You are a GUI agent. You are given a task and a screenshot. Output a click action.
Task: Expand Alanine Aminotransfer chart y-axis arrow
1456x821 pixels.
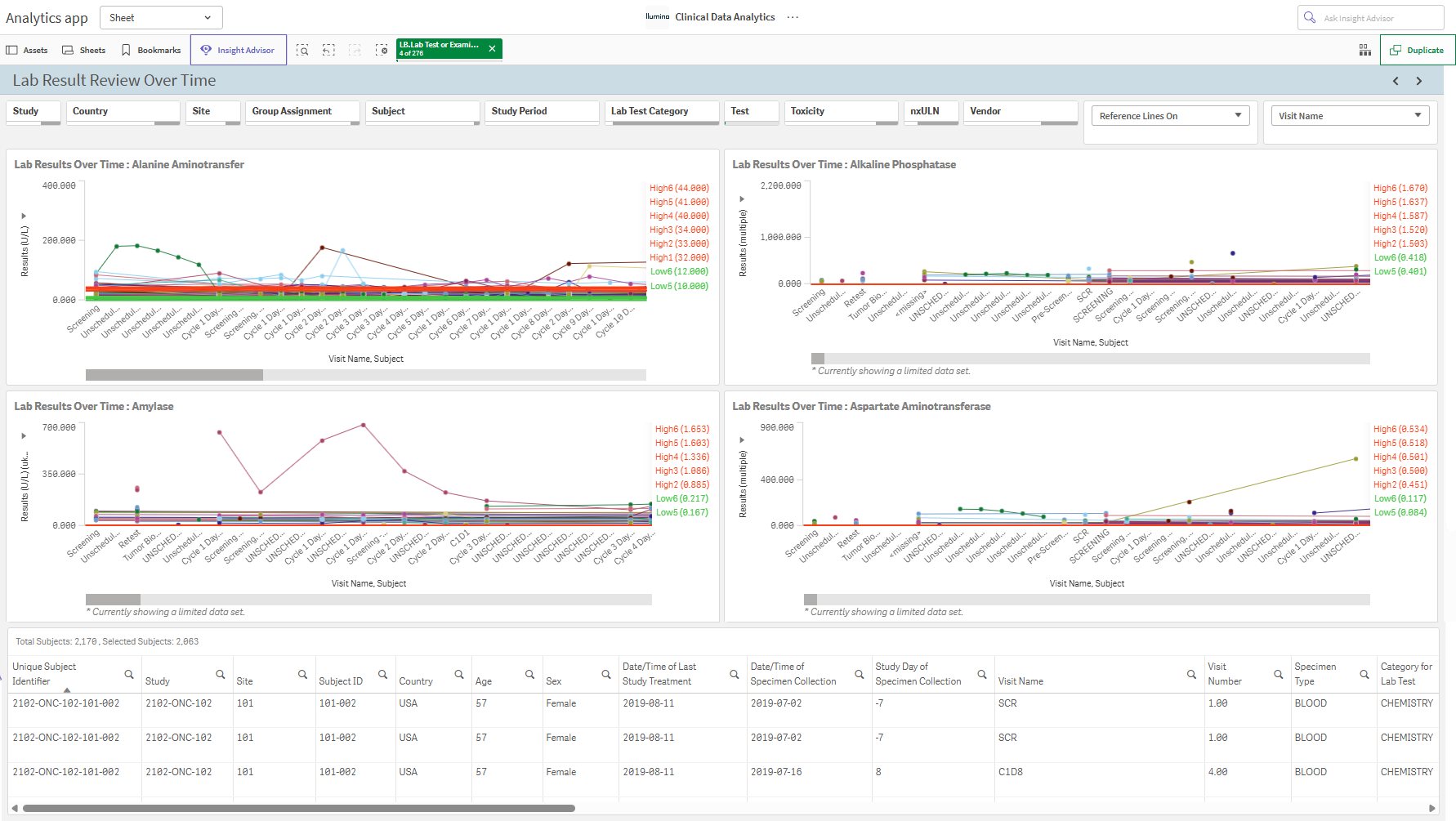pyautogui.click(x=24, y=216)
